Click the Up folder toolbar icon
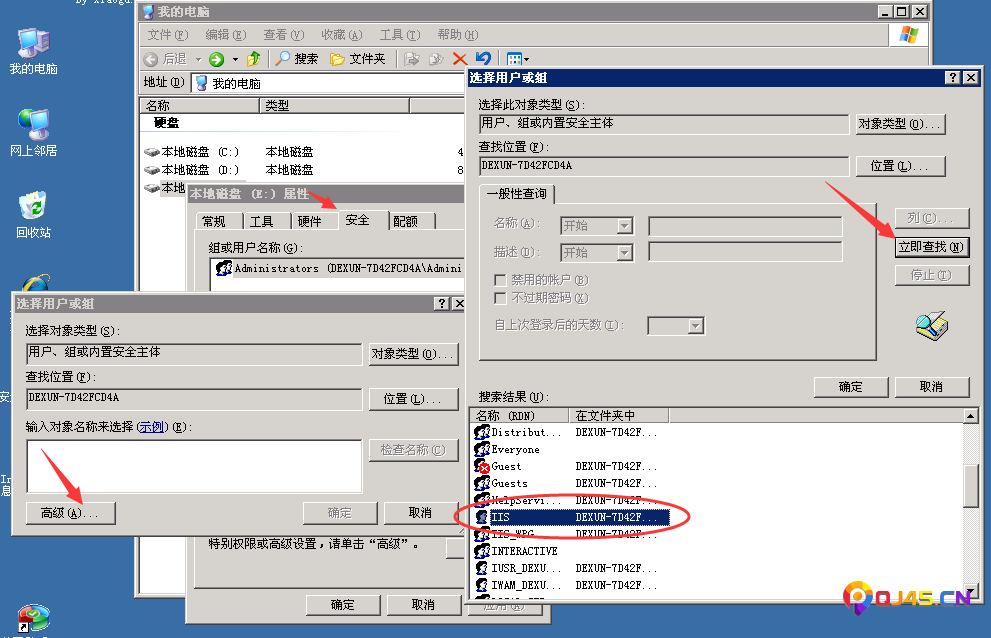 pos(254,59)
